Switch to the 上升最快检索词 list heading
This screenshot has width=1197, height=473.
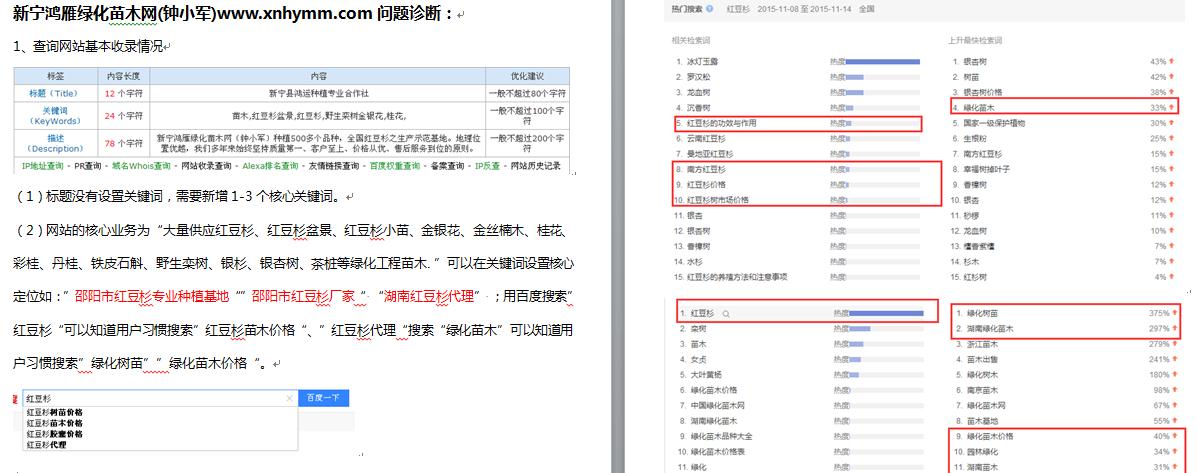975,40
